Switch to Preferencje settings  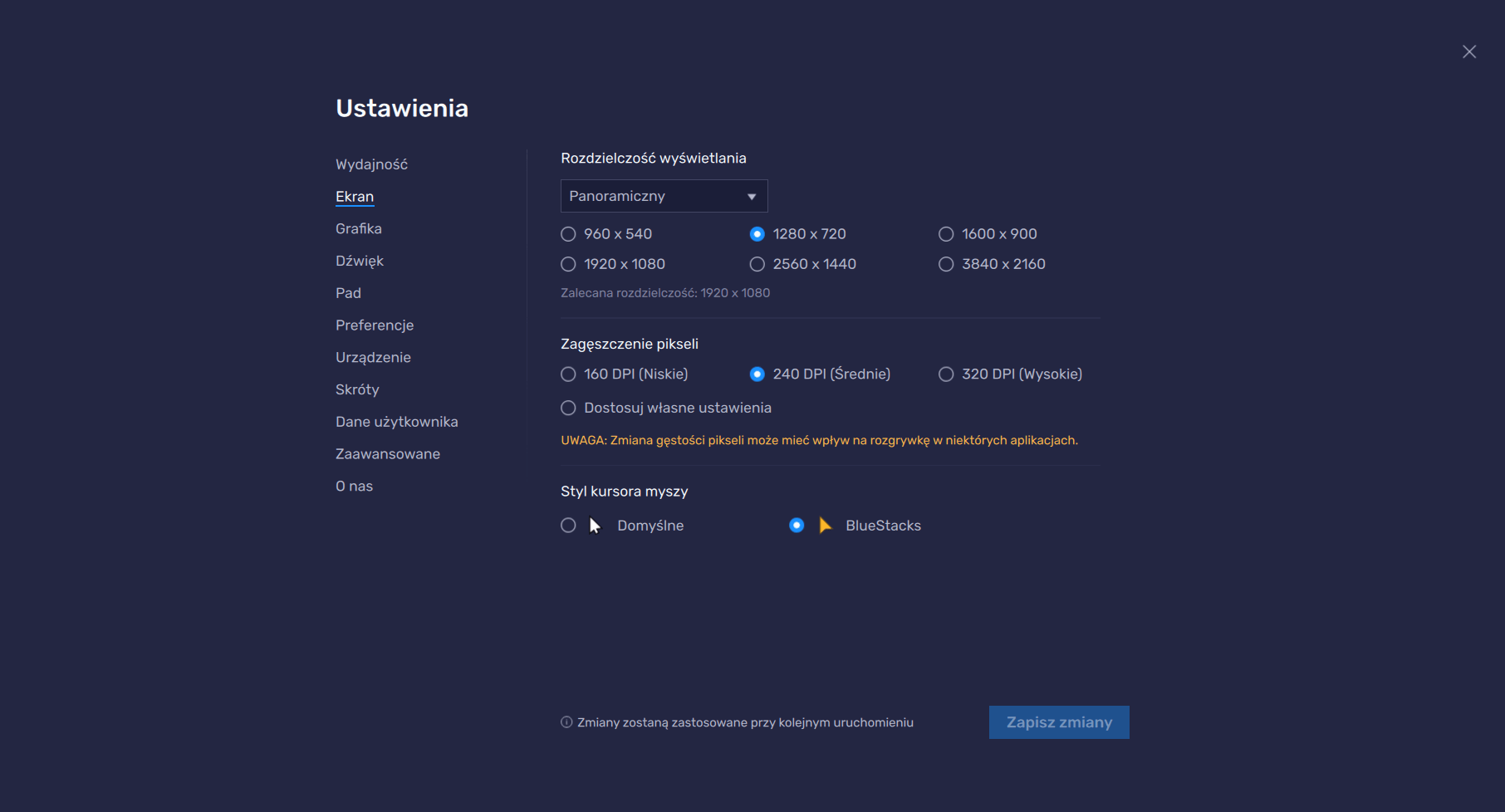coord(375,325)
